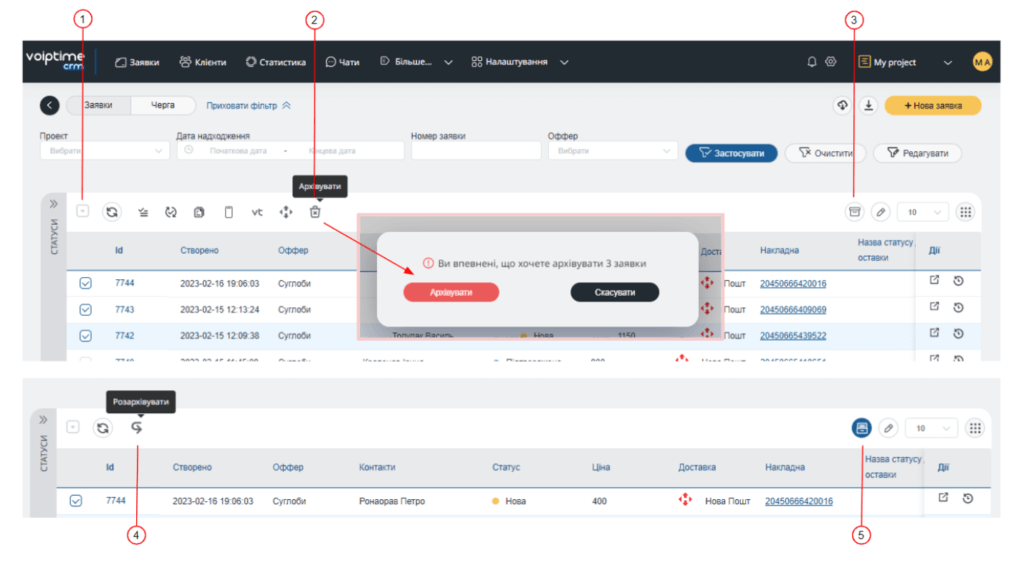1024x565 pixels.
Task: Click the pencil icon beside the blue archive icon
Action: click(888, 428)
